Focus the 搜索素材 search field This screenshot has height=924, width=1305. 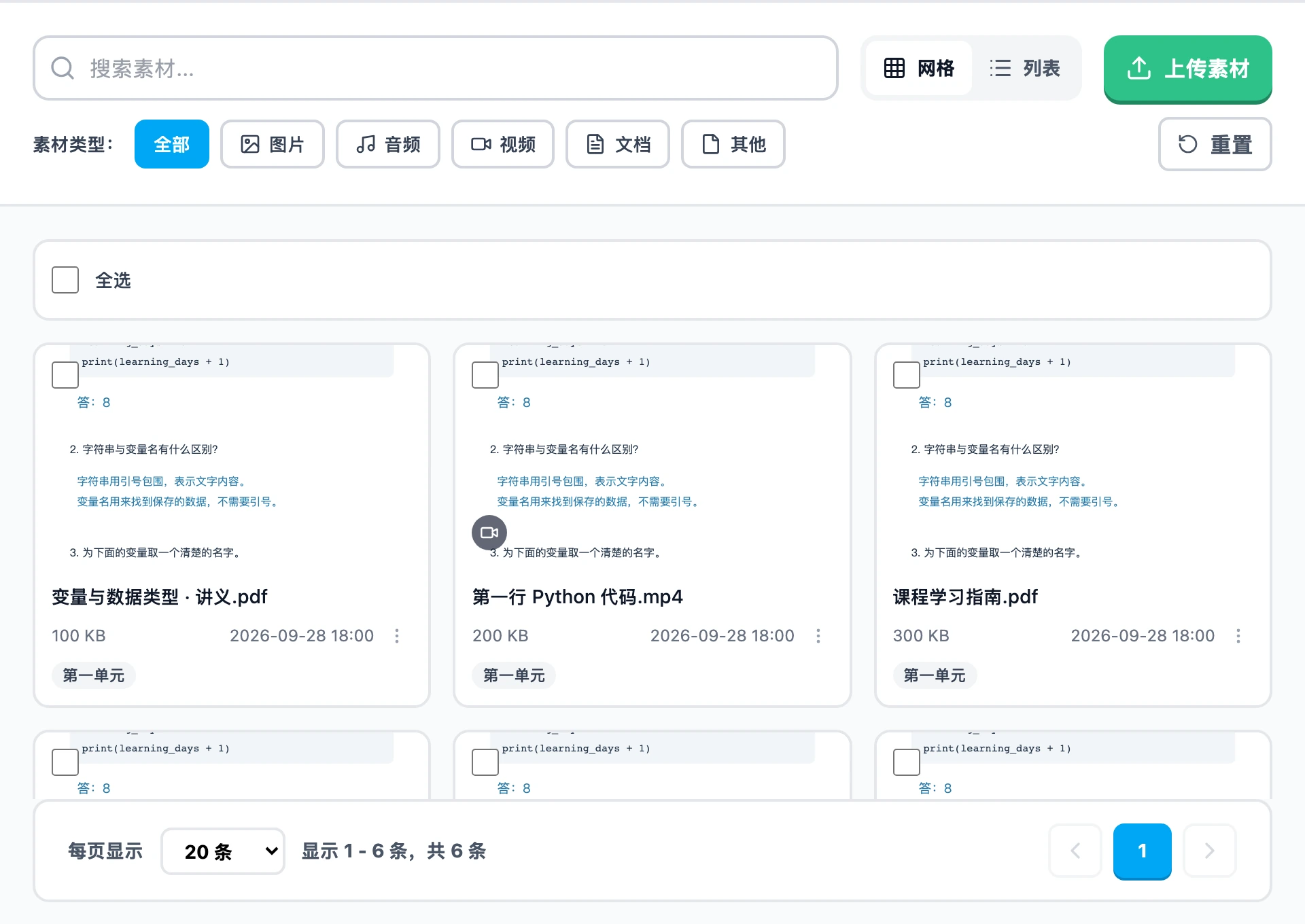436,68
